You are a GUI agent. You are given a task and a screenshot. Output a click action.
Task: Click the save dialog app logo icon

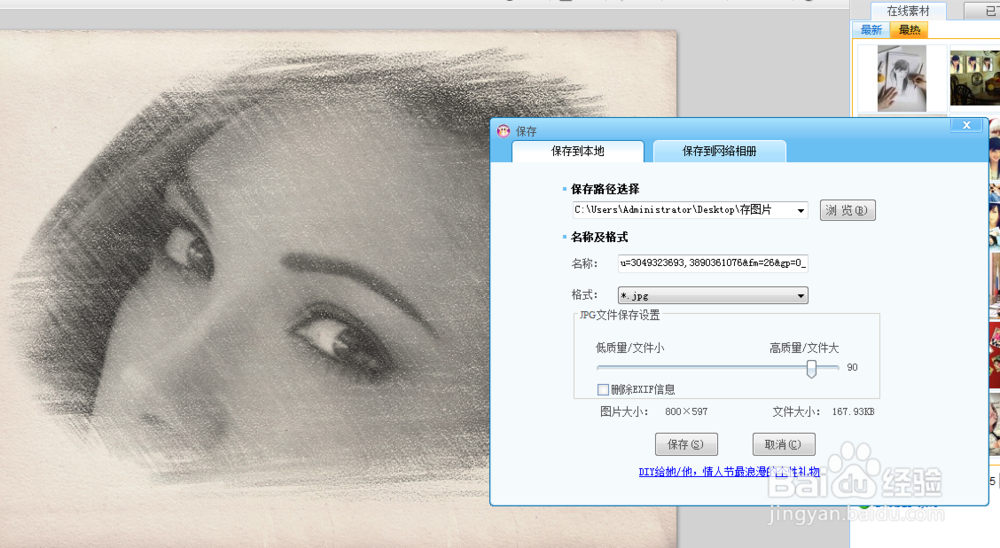(503, 131)
